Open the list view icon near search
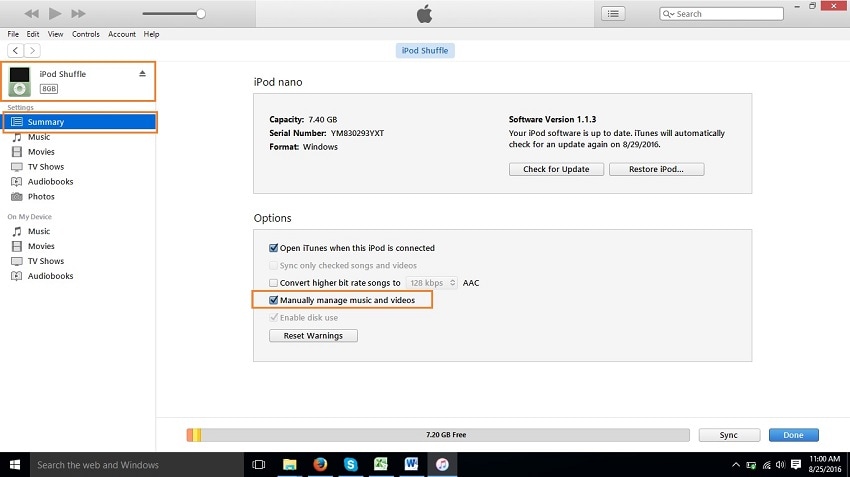 [x=613, y=14]
